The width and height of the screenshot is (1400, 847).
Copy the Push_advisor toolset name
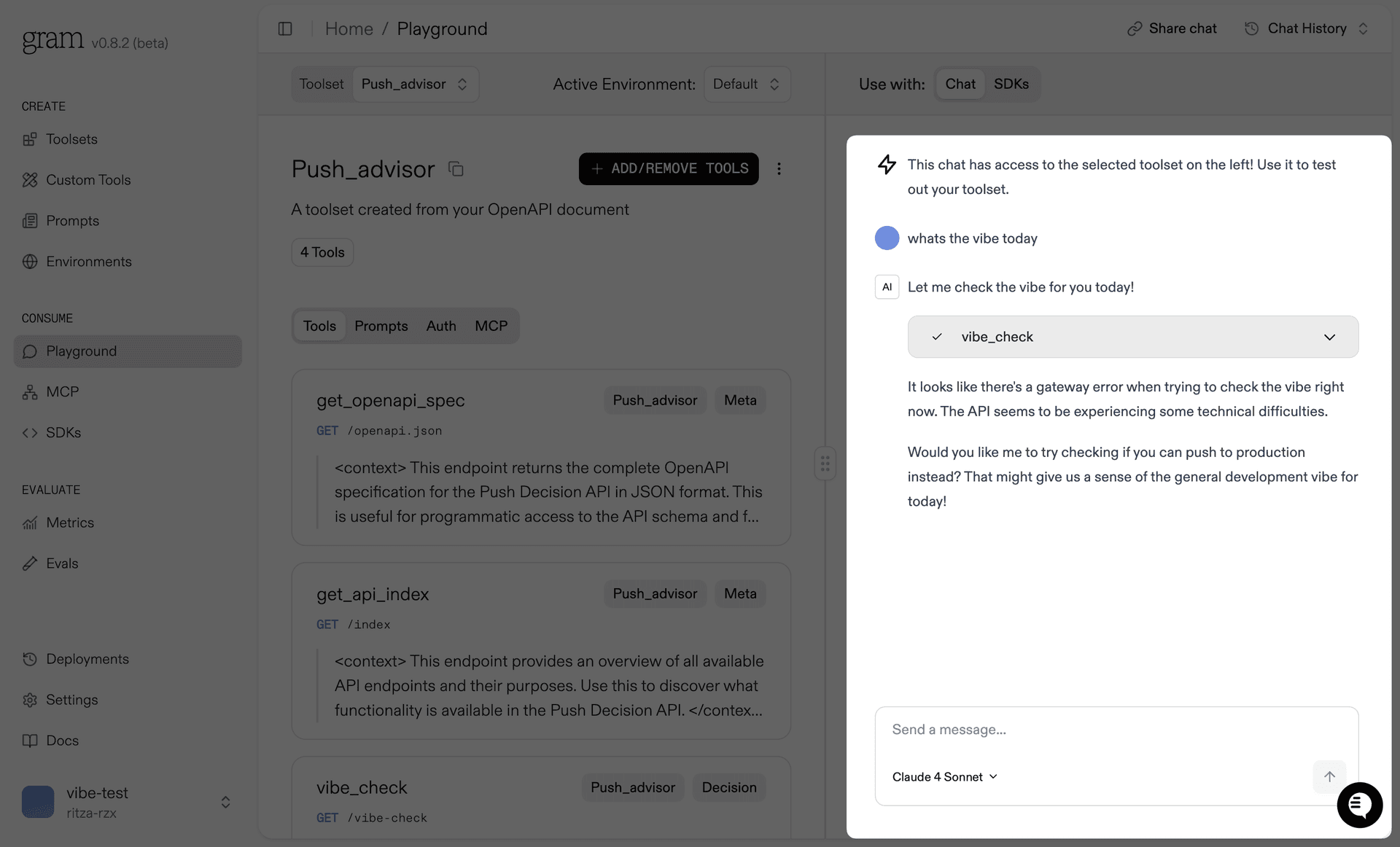pyautogui.click(x=456, y=169)
